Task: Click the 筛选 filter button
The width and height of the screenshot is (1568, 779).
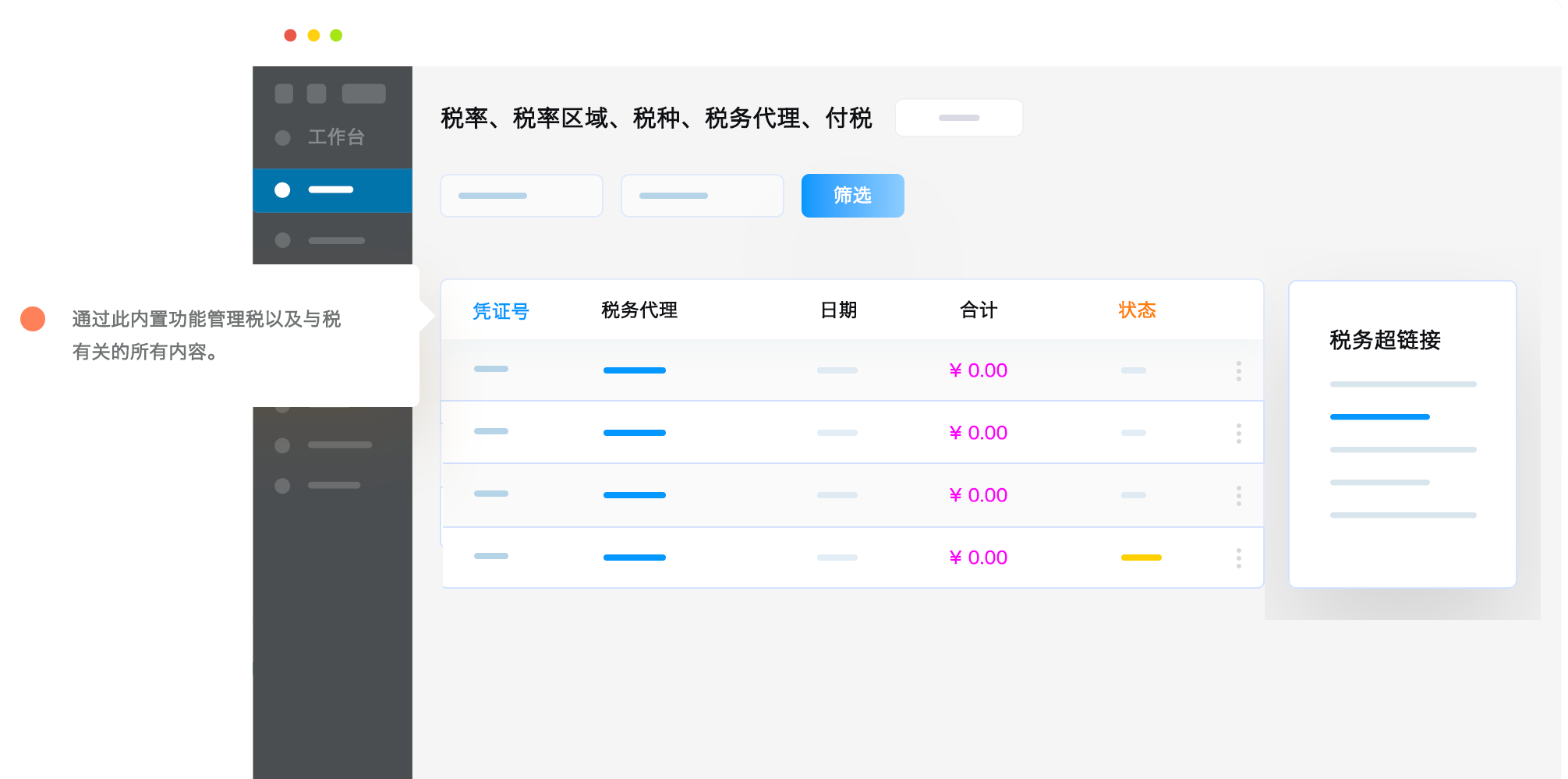Action: pyautogui.click(x=852, y=196)
